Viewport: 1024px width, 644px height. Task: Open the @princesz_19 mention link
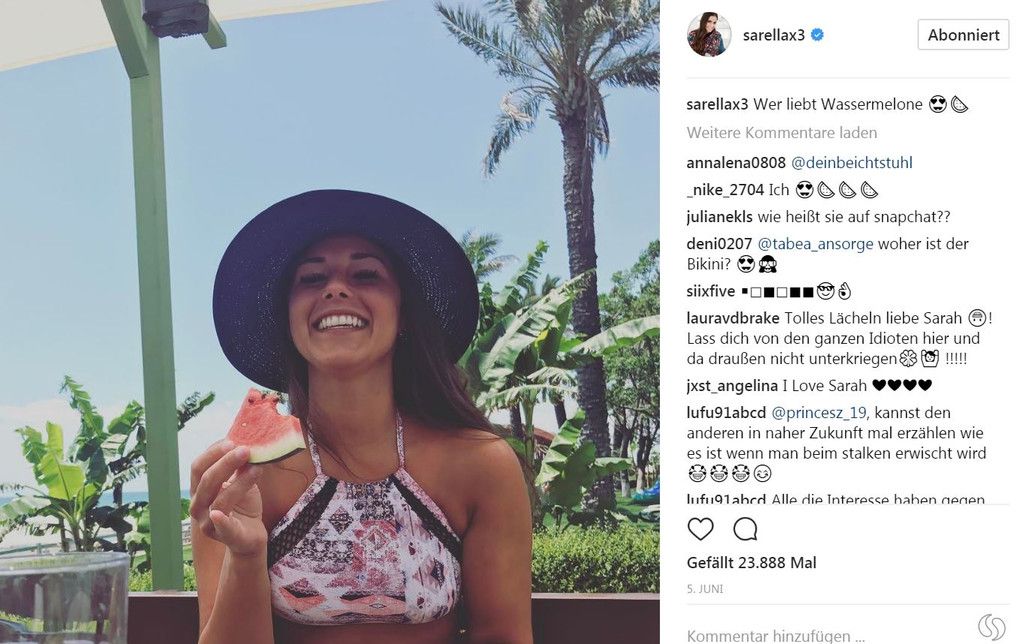click(x=820, y=413)
